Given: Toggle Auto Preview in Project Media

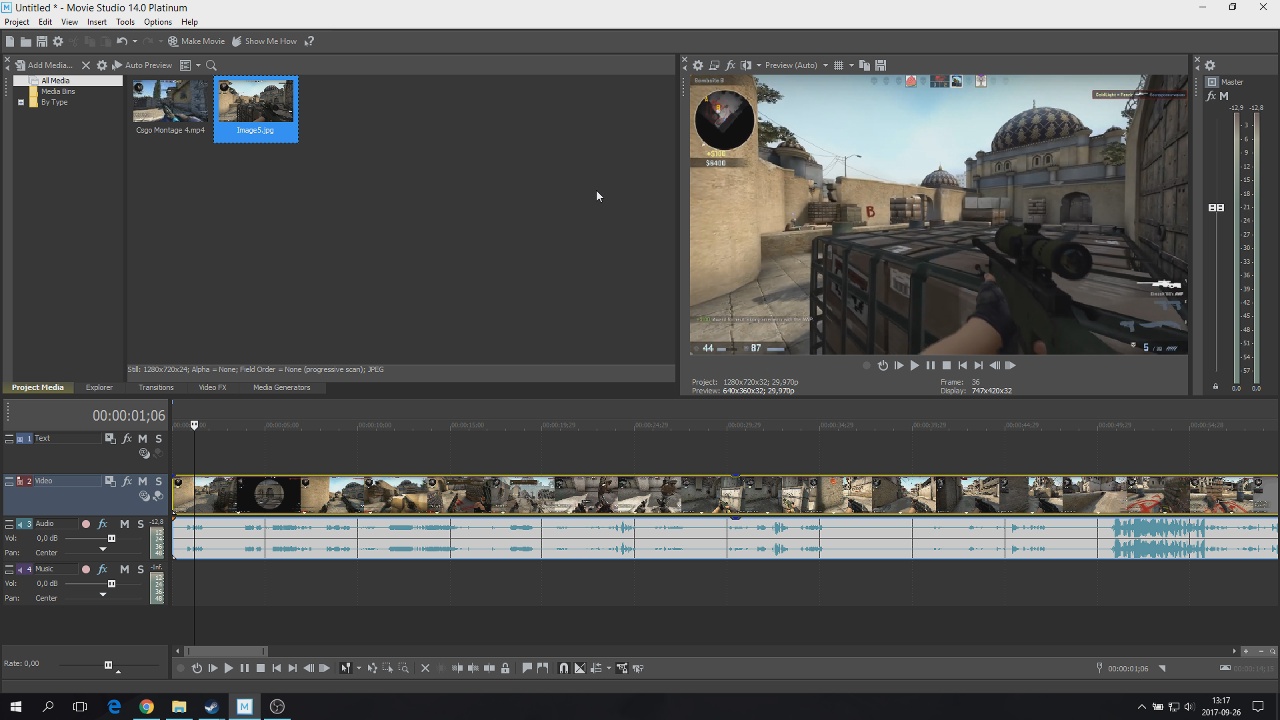Looking at the screenshot, I should tap(141, 65).
